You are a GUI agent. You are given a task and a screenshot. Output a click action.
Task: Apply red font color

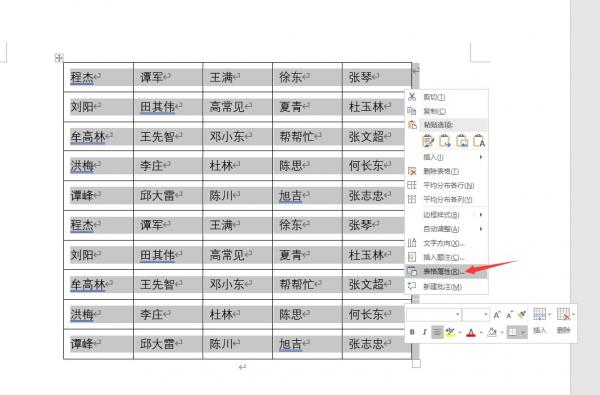[x=471, y=332]
